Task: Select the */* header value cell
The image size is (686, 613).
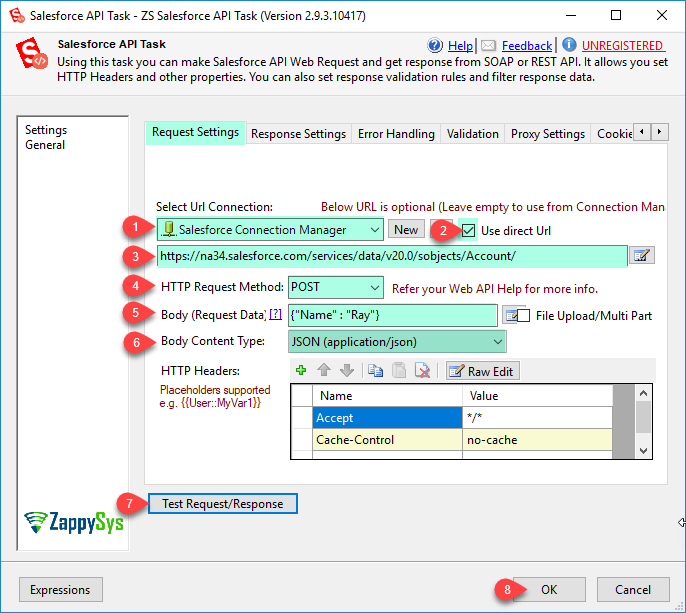Action: [x=537, y=418]
